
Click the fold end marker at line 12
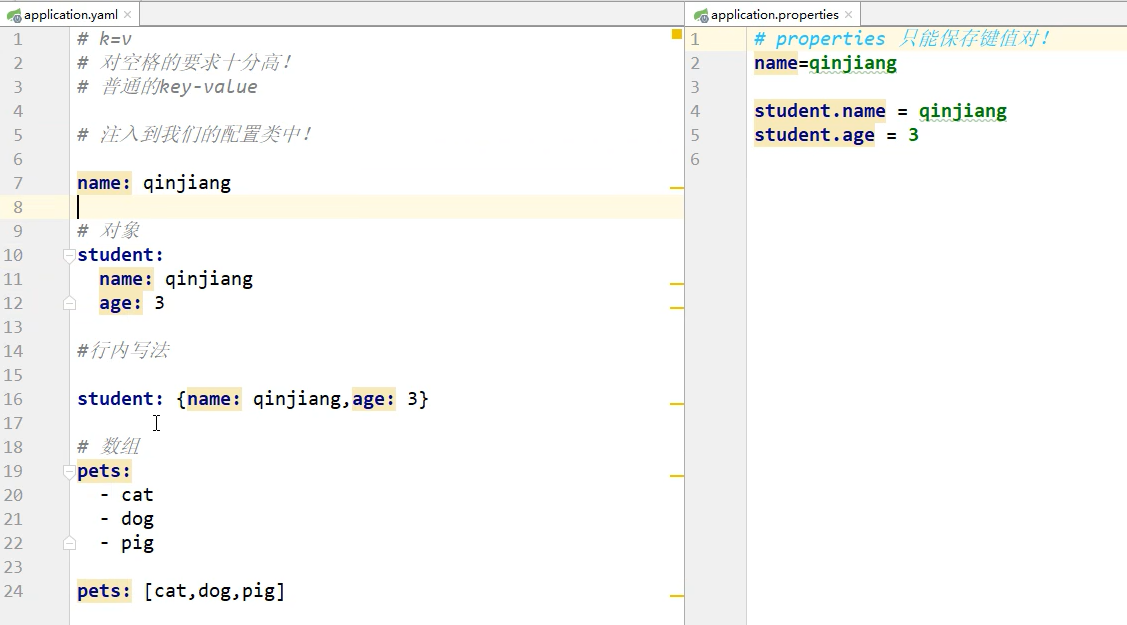pos(69,303)
